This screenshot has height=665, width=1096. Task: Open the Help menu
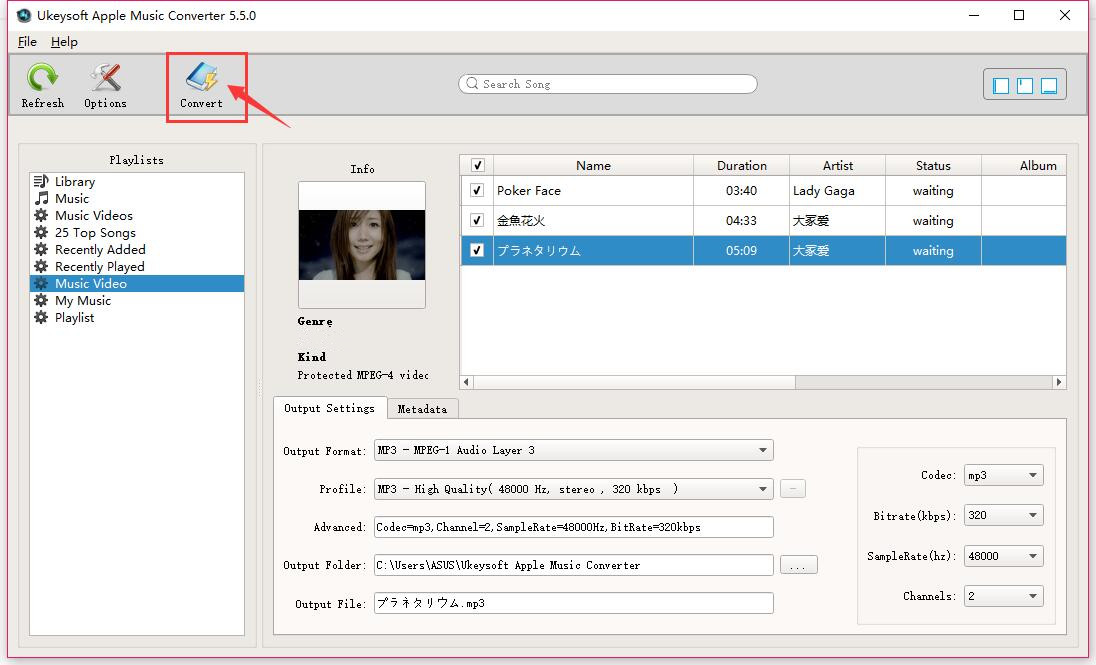(64, 42)
